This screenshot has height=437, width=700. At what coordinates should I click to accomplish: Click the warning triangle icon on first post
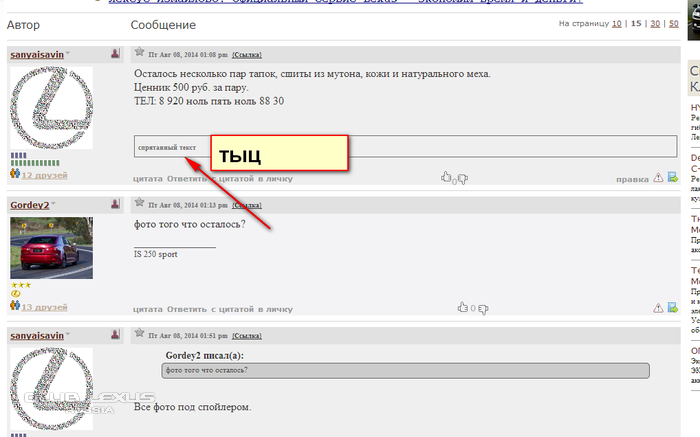click(x=657, y=179)
